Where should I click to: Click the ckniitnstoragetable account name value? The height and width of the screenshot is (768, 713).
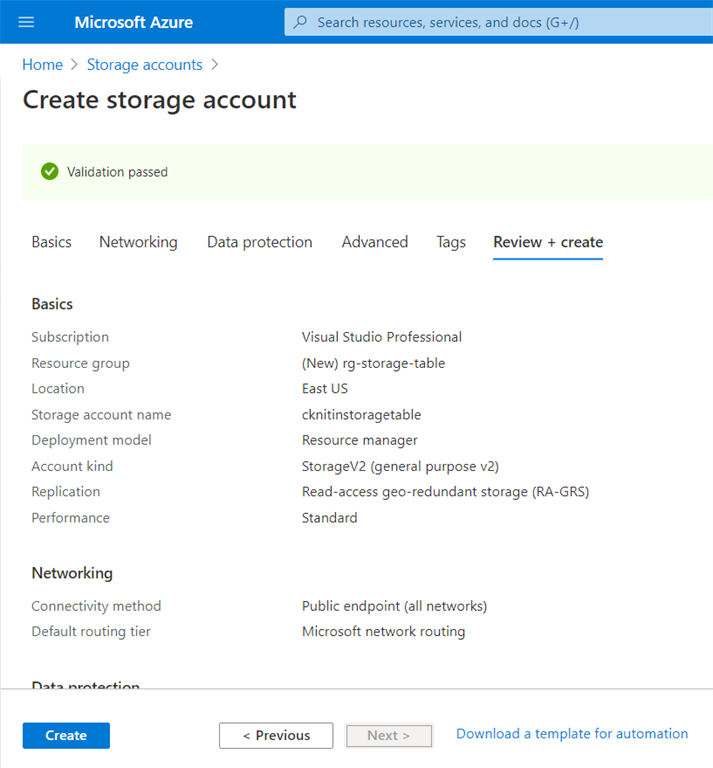tap(361, 415)
